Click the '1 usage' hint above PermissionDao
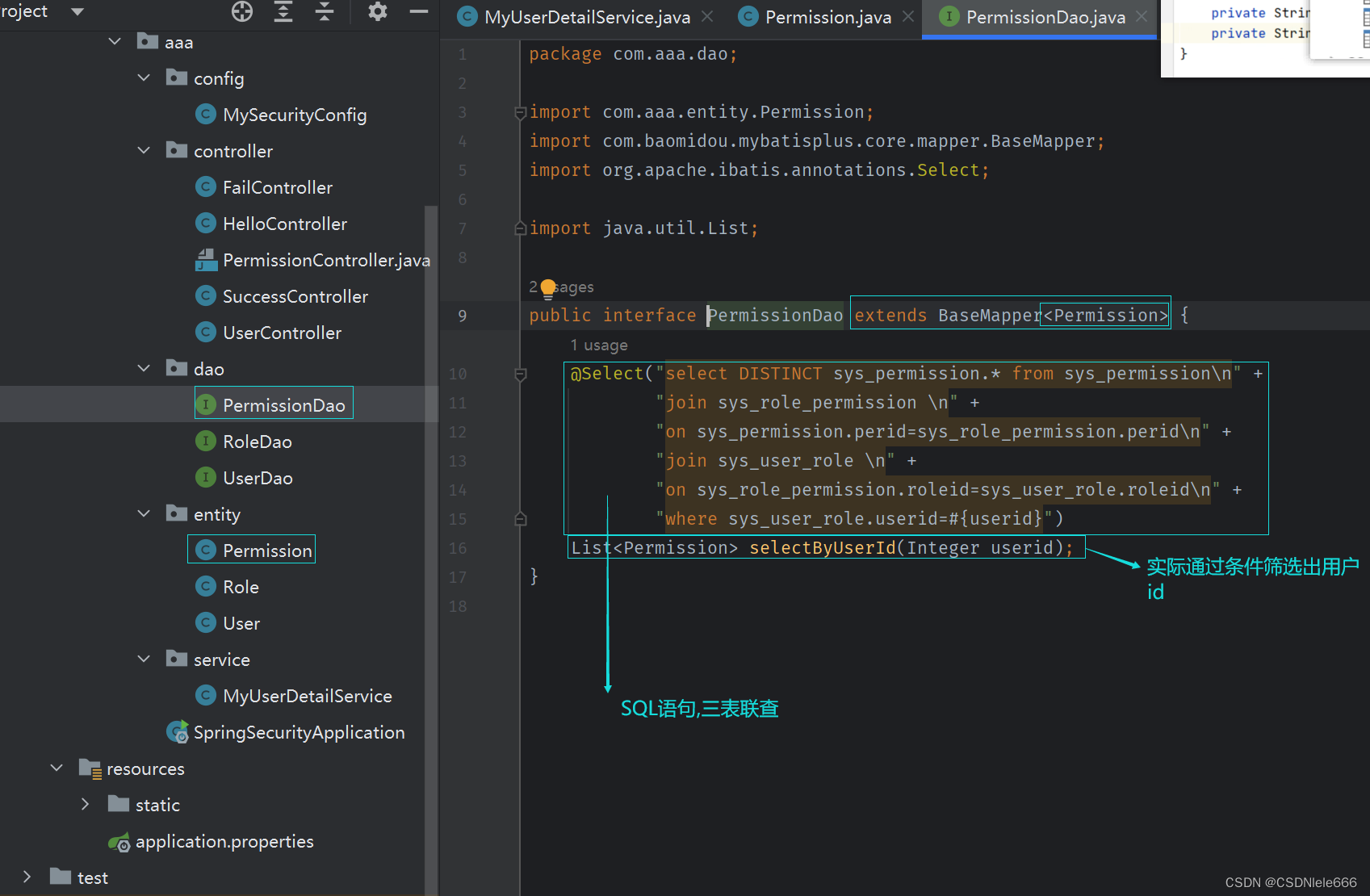1370x896 pixels. 598,345
